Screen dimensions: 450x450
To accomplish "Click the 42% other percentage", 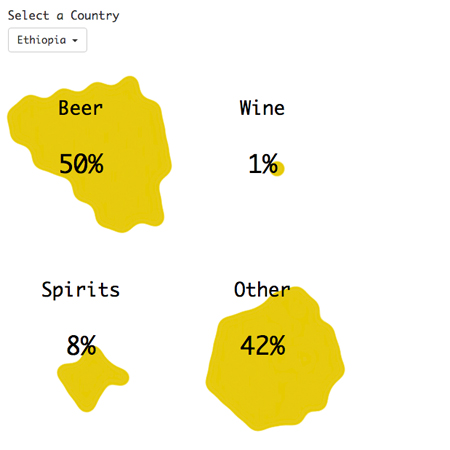I will click(x=263, y=345).
